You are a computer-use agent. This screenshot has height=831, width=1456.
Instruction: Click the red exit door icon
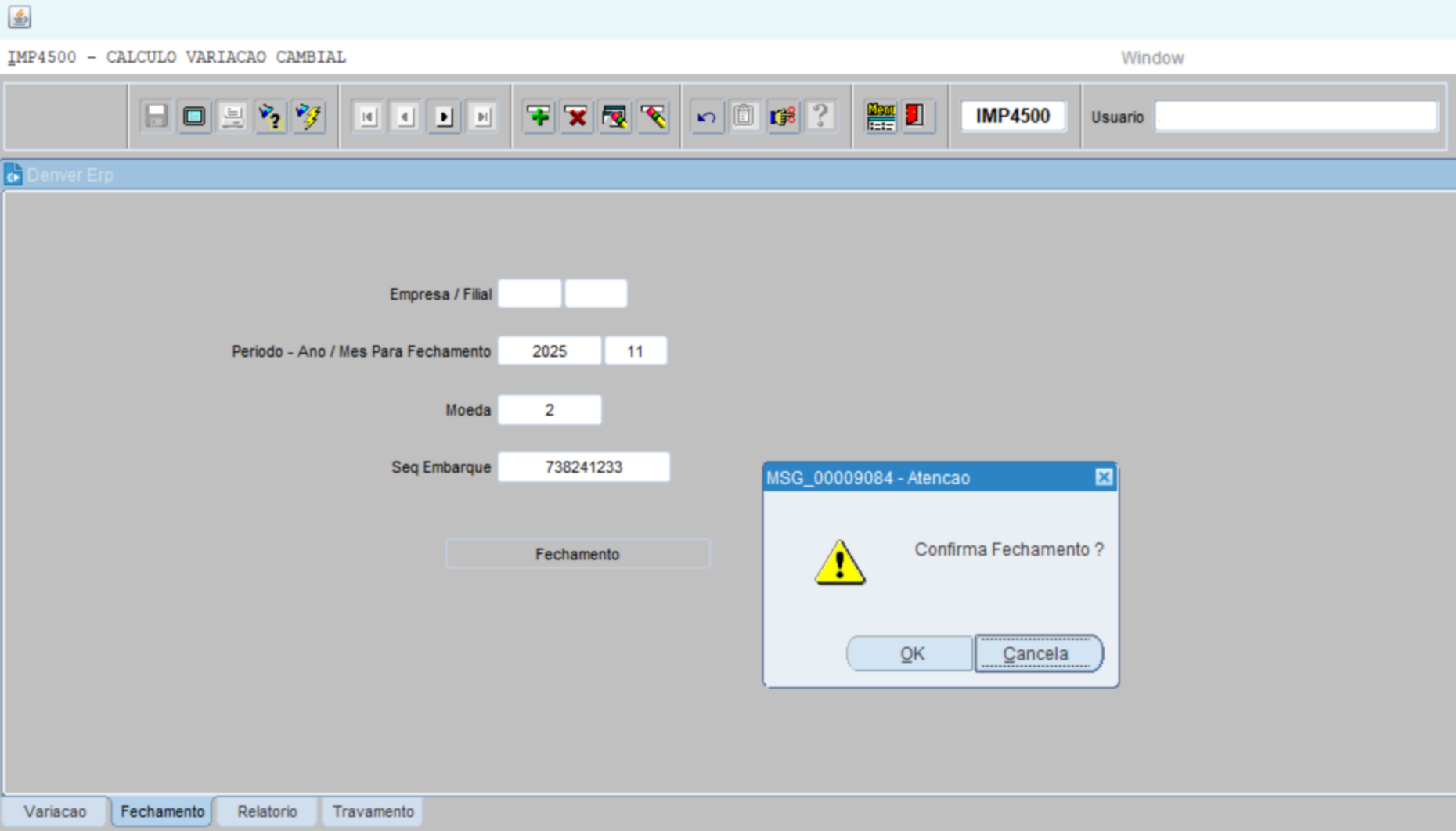point(914,117)
